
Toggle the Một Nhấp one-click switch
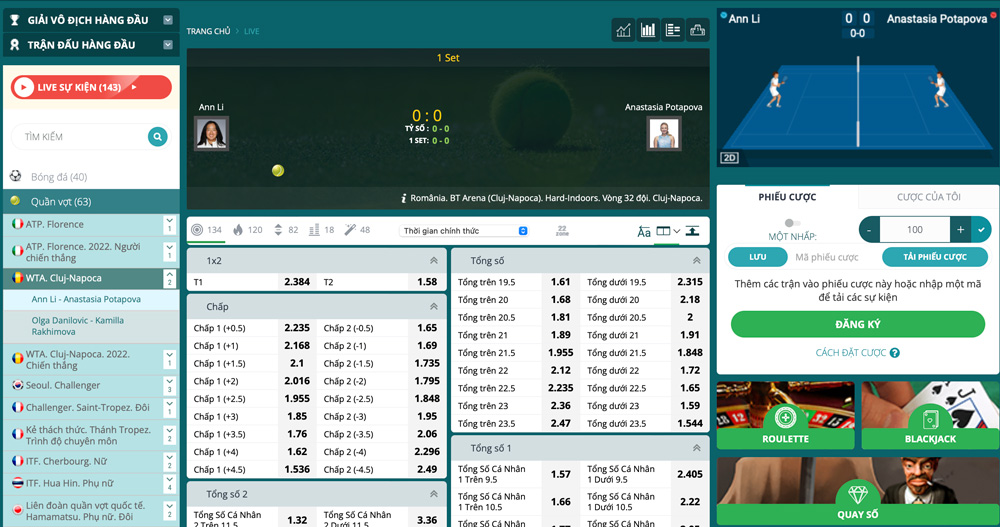pyautogui.click(x=792, y=223)
